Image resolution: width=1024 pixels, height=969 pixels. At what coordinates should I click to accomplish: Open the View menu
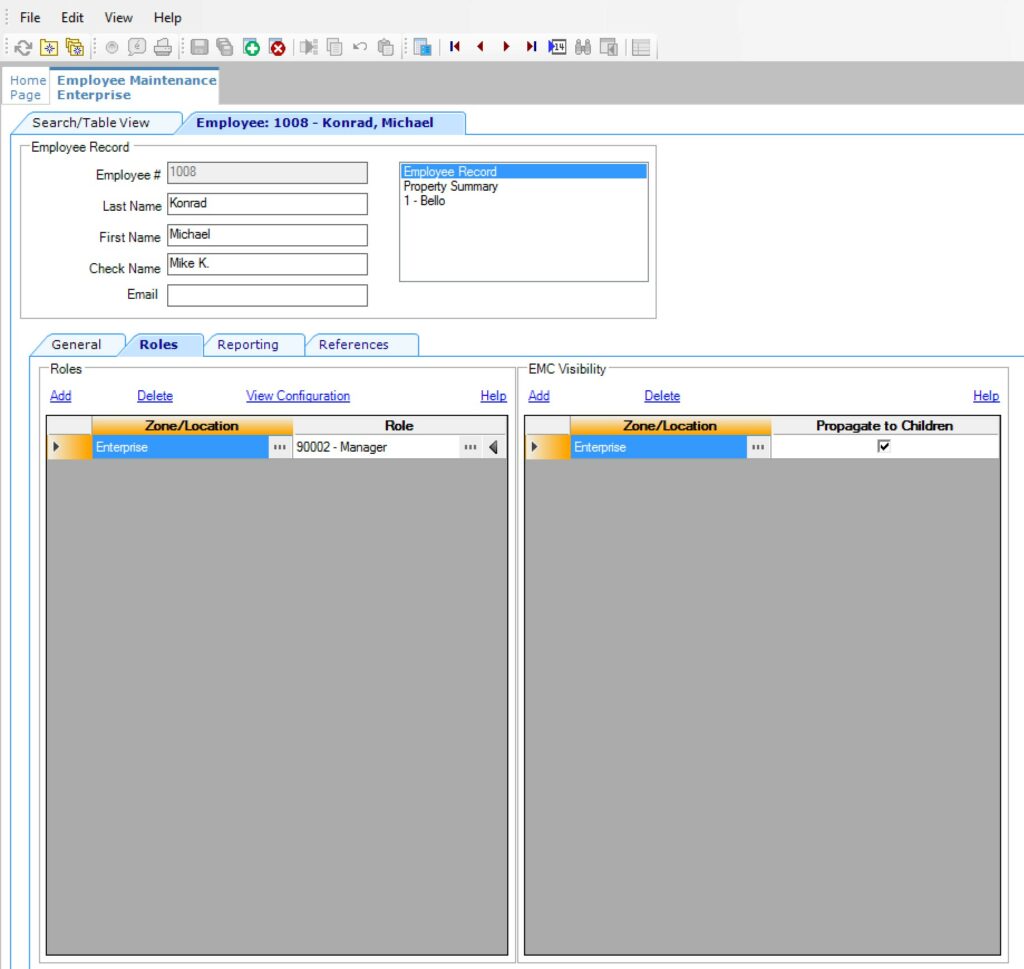118,18
